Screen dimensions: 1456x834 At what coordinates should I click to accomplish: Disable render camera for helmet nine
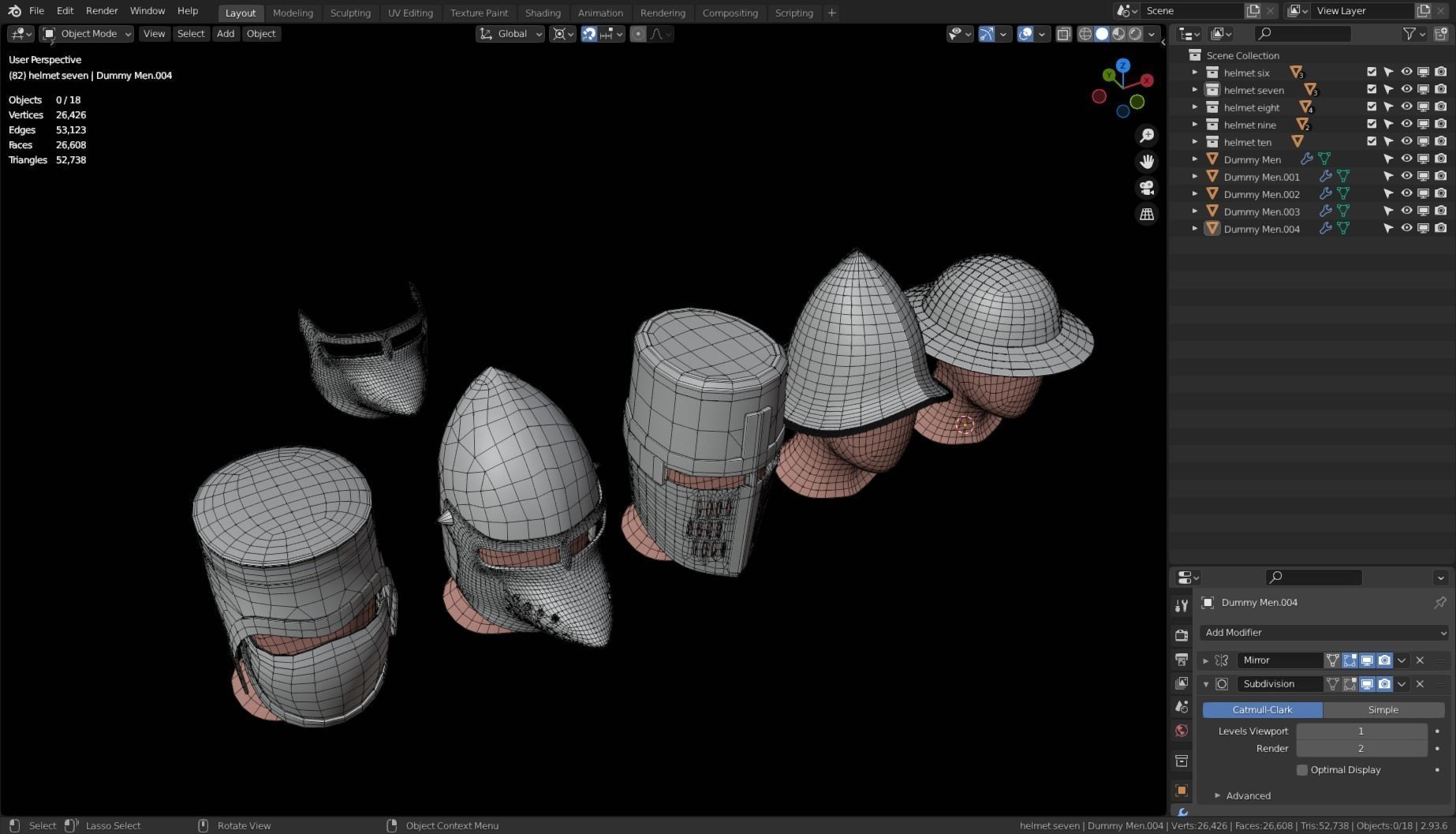[1441, 124]
